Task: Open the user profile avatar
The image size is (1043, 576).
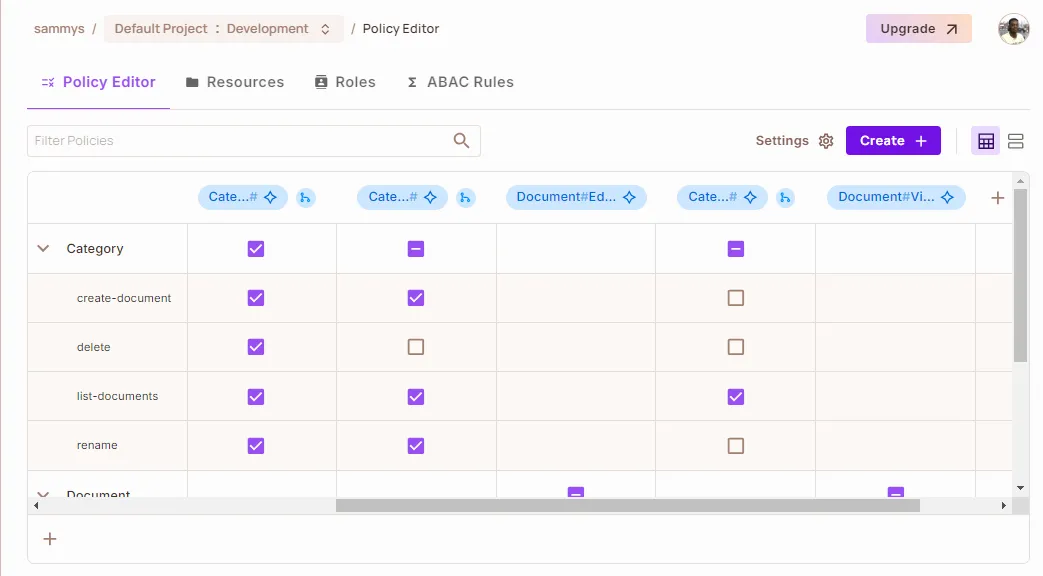Action: tap(1013, 29)
